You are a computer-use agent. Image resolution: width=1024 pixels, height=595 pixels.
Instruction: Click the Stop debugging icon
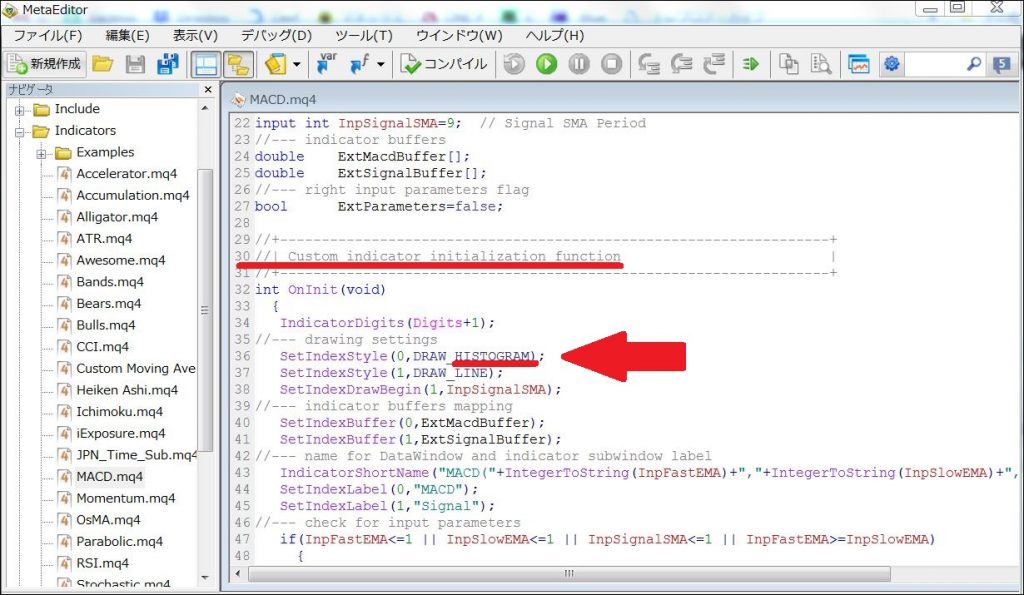pos(611,64)
